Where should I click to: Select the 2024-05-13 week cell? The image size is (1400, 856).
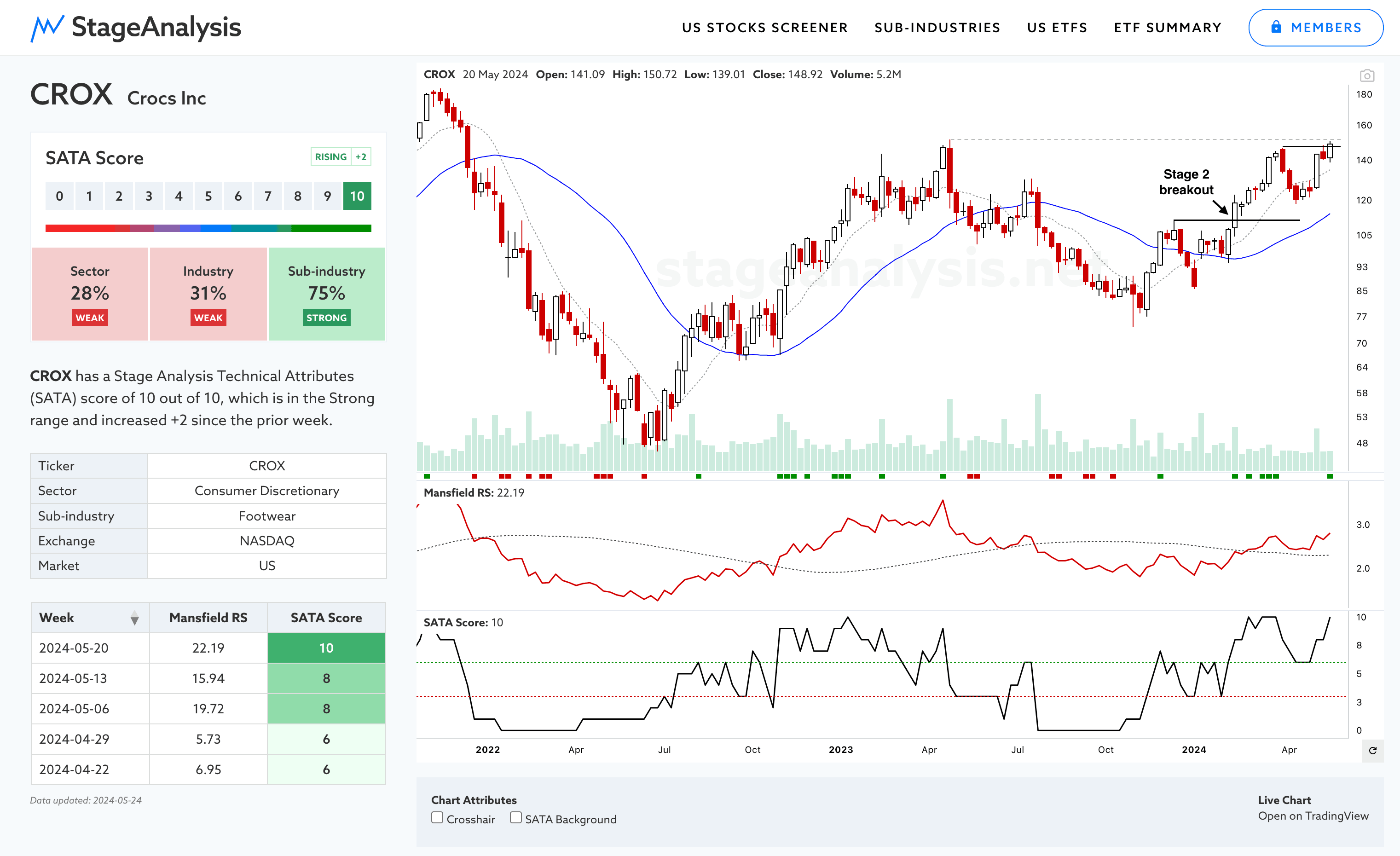[90, 678]
